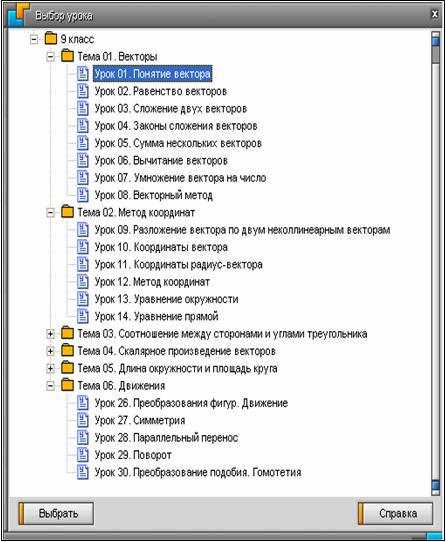The height and width of the screenshot is (542, 446).
Task: Click the document icon beside Урок 04
Action: (83, 125)
